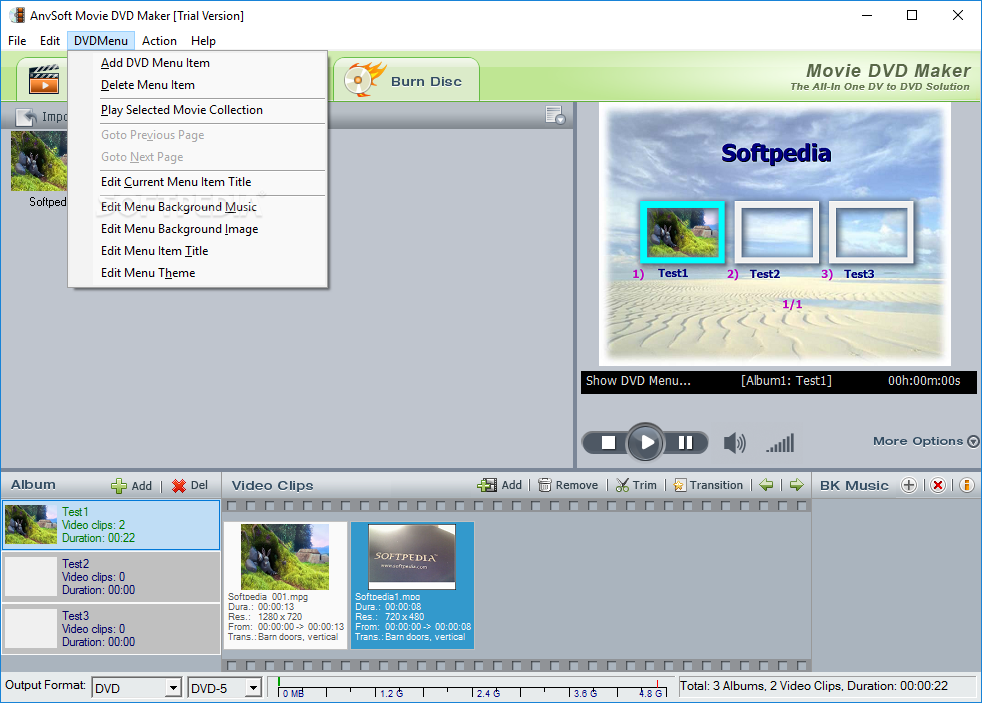The height and width of the screenshot is (703, 982).
Task: Click Test3 frame in DVD menu preview
Action: click(871, 232)
